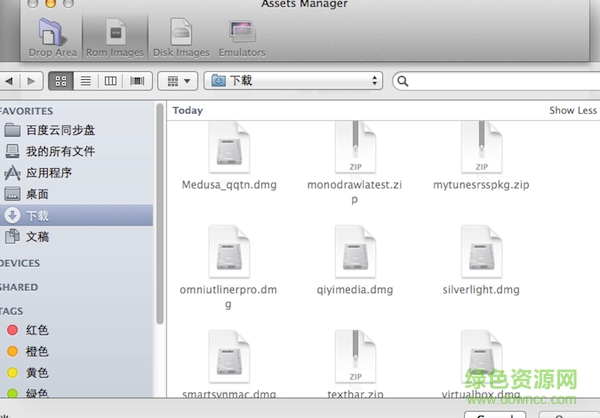Go forward with the right arrow button
Screen dimensions: 600x418
click(x=31, y=81)
